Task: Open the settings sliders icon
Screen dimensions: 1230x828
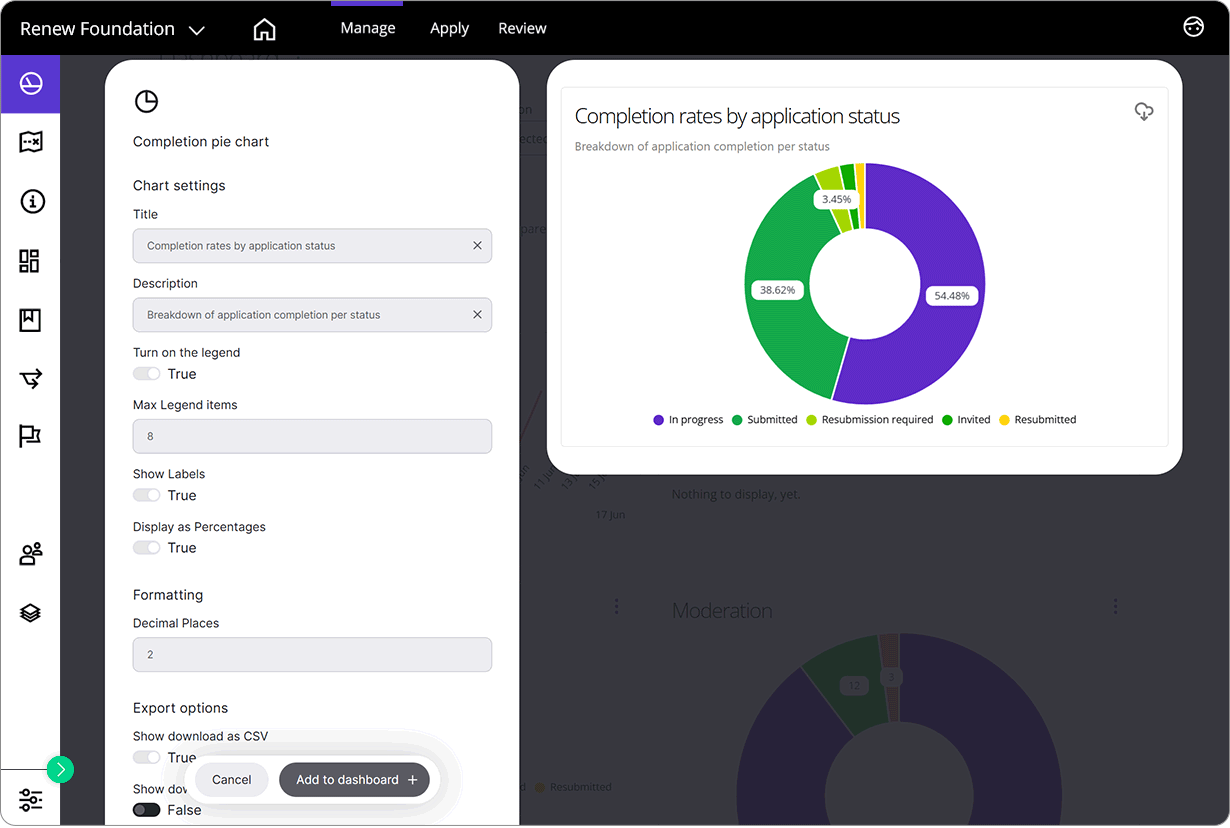Action: (30, 800)
